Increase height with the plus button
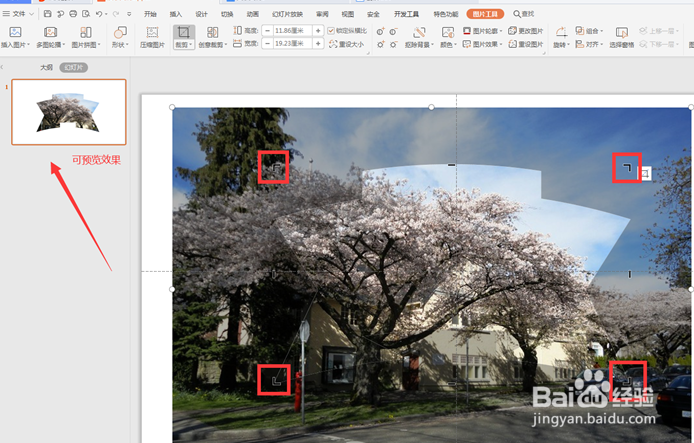Viewport: 694px width, 443px height. [x=318, y=31]
